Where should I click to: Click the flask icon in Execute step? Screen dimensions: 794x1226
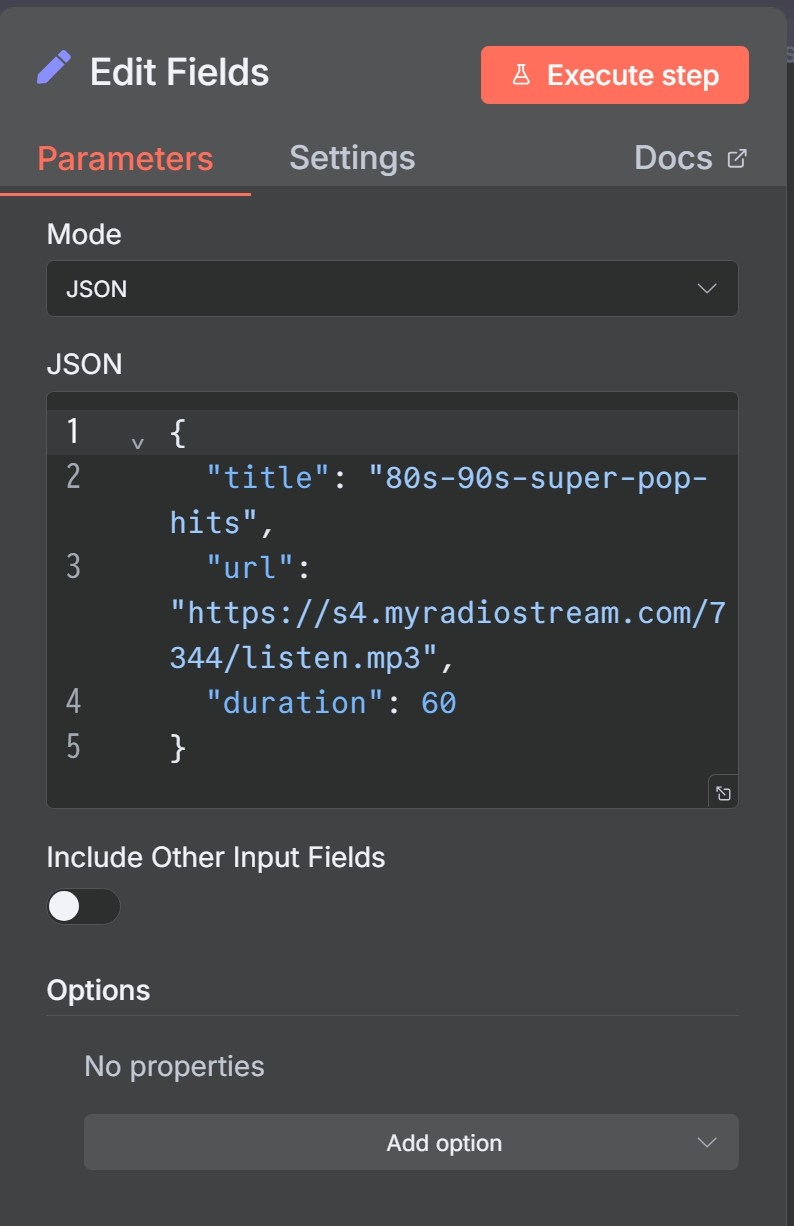click(x=521, y=76)
